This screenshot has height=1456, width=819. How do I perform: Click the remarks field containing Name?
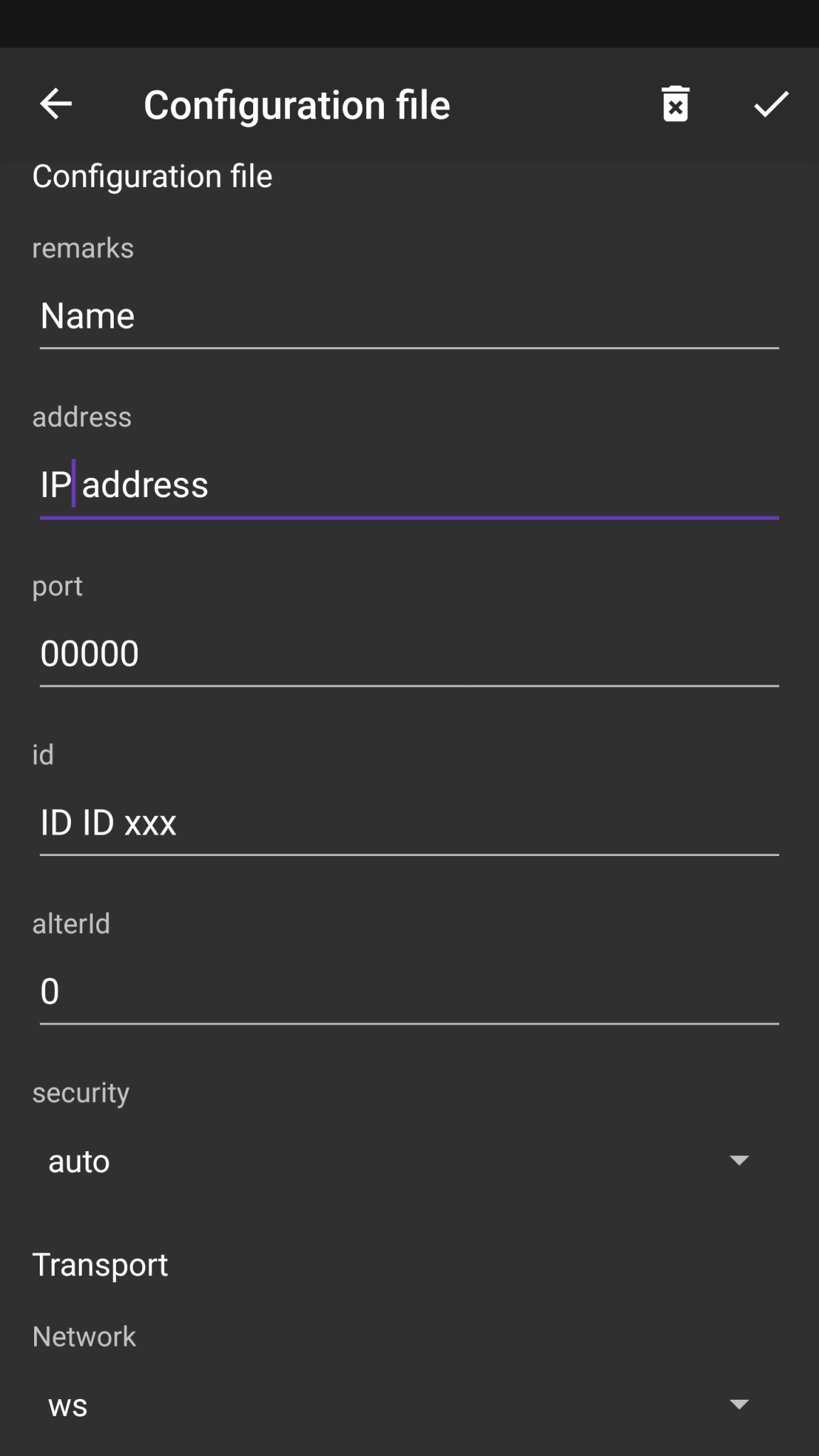[409, 315]
